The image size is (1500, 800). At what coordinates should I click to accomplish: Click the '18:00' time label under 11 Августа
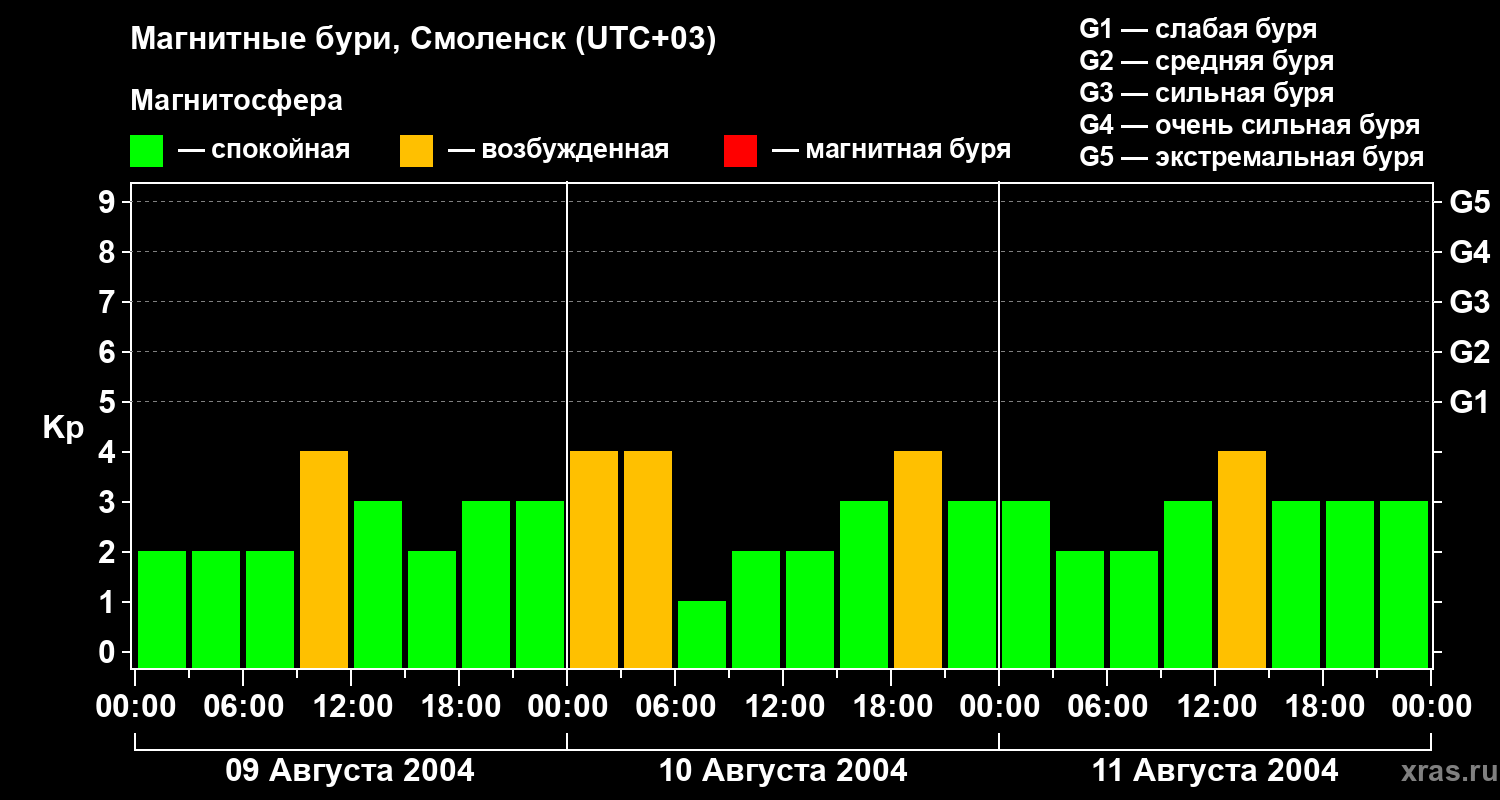(1324, 707)
